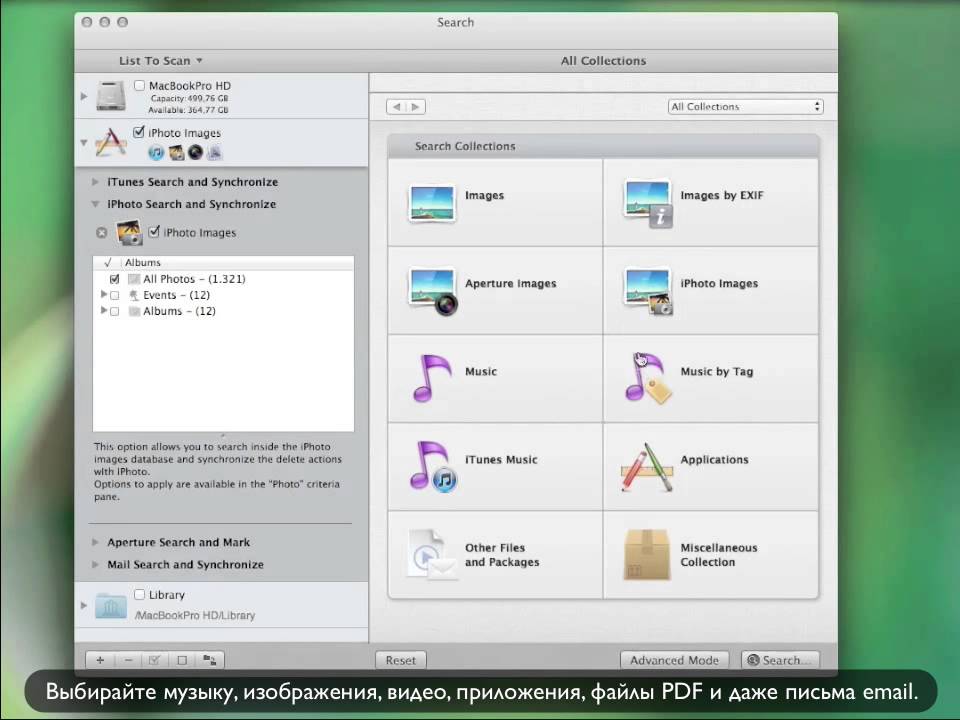Screen dimensions: 960x720
Task: Select 'All Photos – (1.321)' row text
Action: point(194,279)
